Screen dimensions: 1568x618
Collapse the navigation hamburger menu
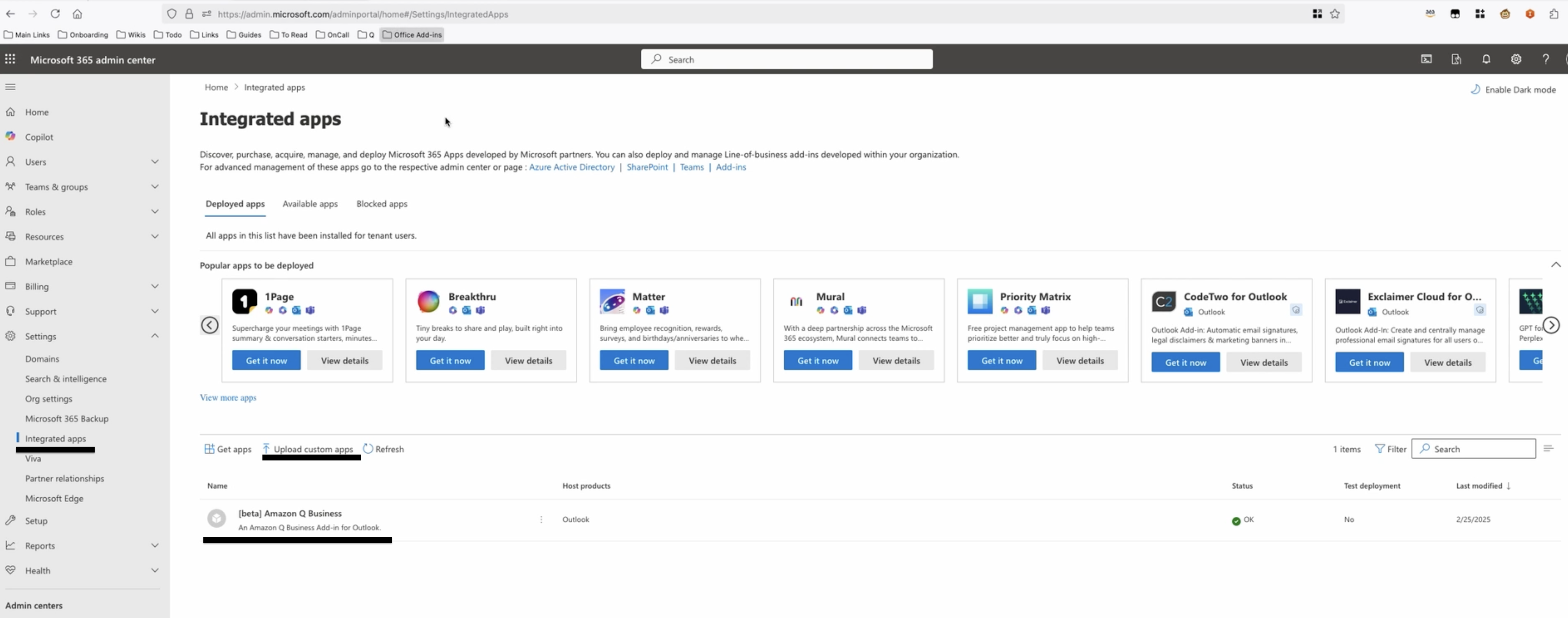tap(11, 87)
